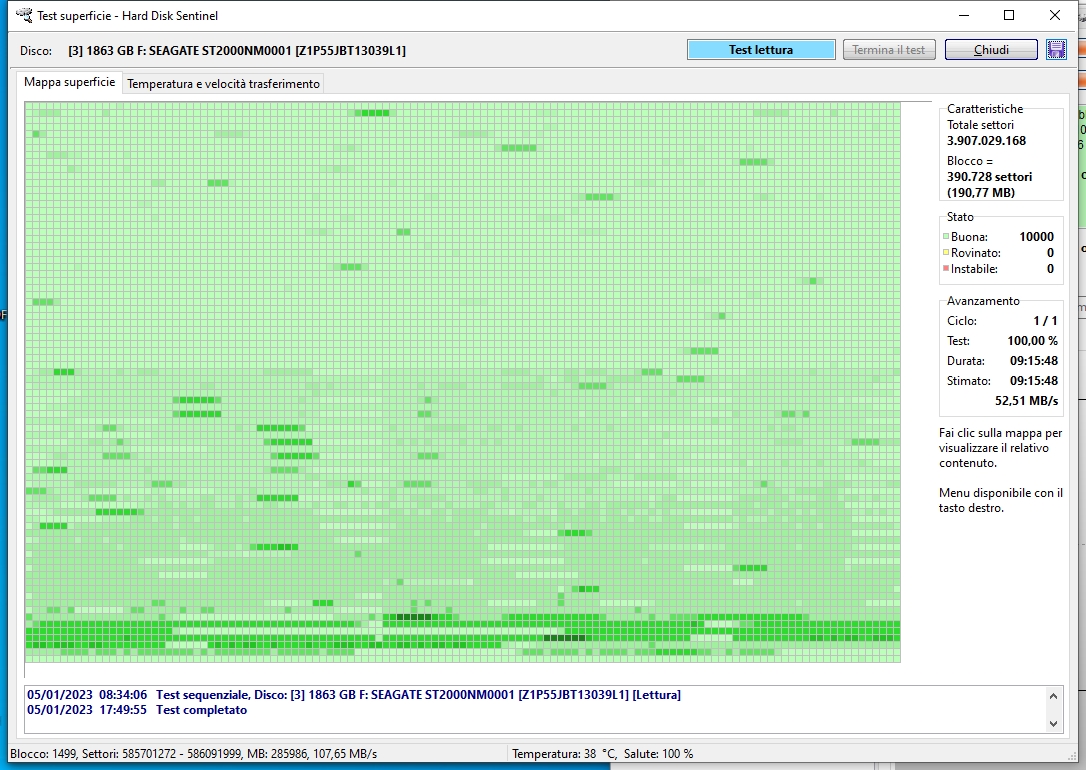Start the Test lettura button

pos(760,50)
